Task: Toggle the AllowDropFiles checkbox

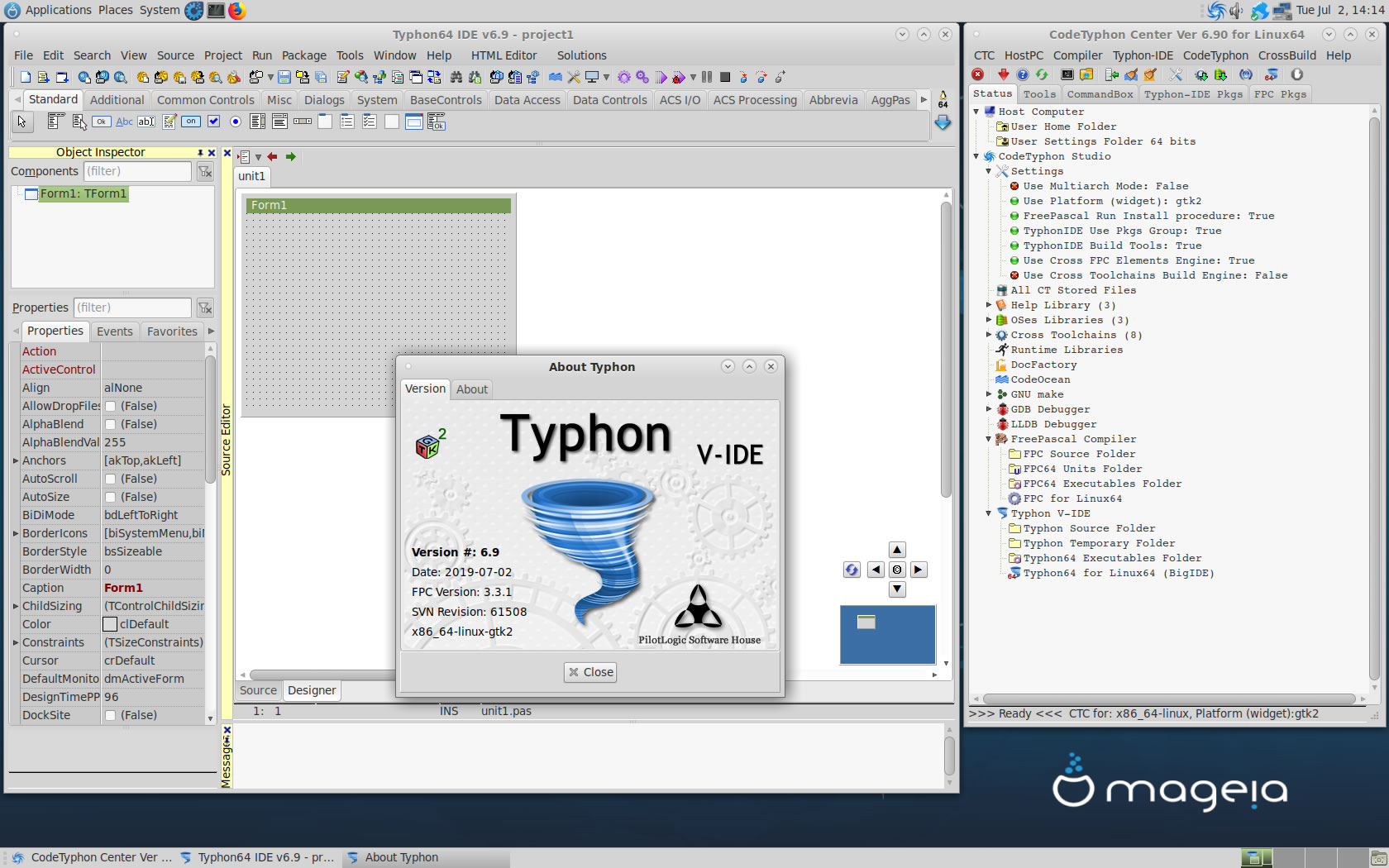Action: point(110,406)
